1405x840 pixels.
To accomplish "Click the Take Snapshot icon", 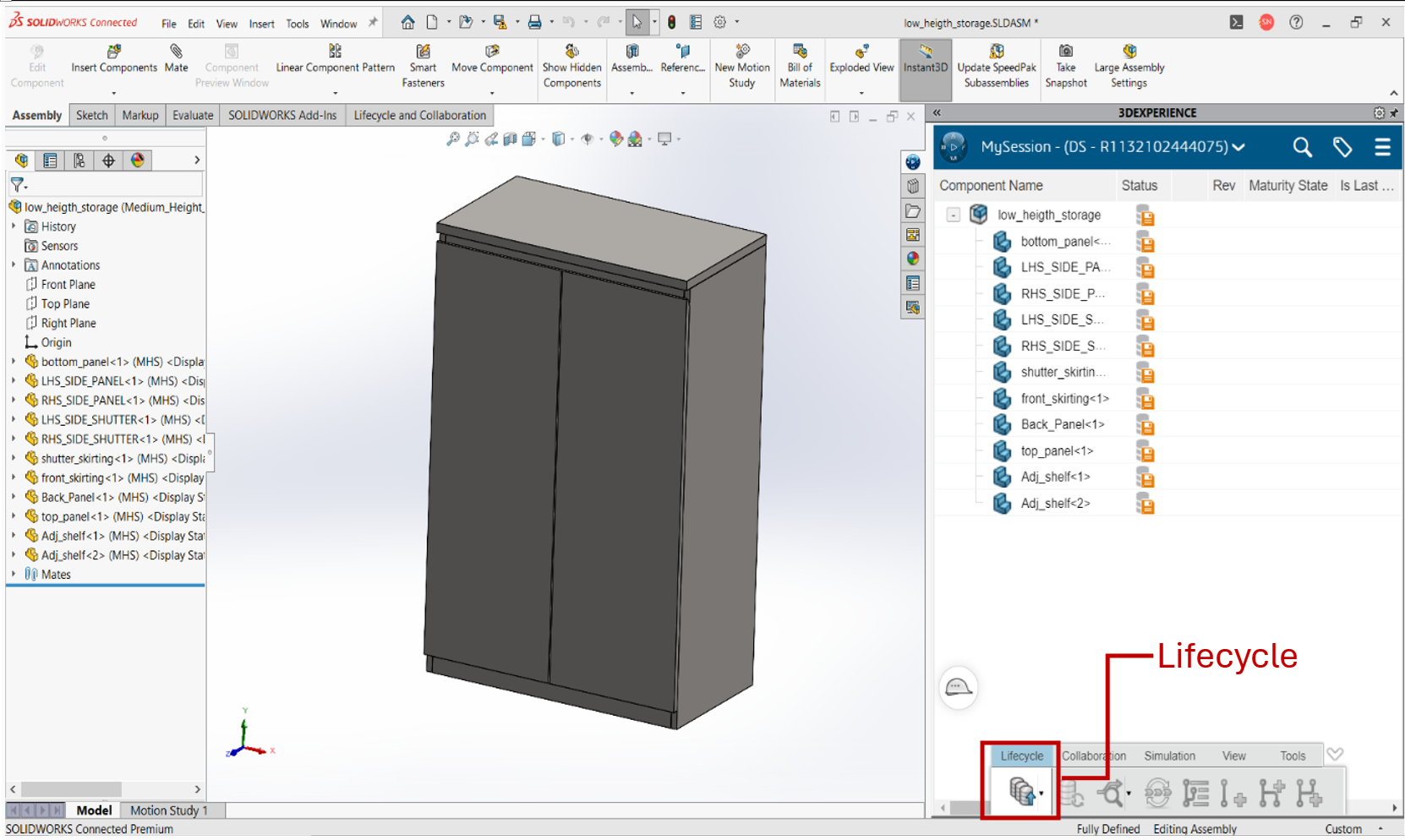I will (1066, 52).
